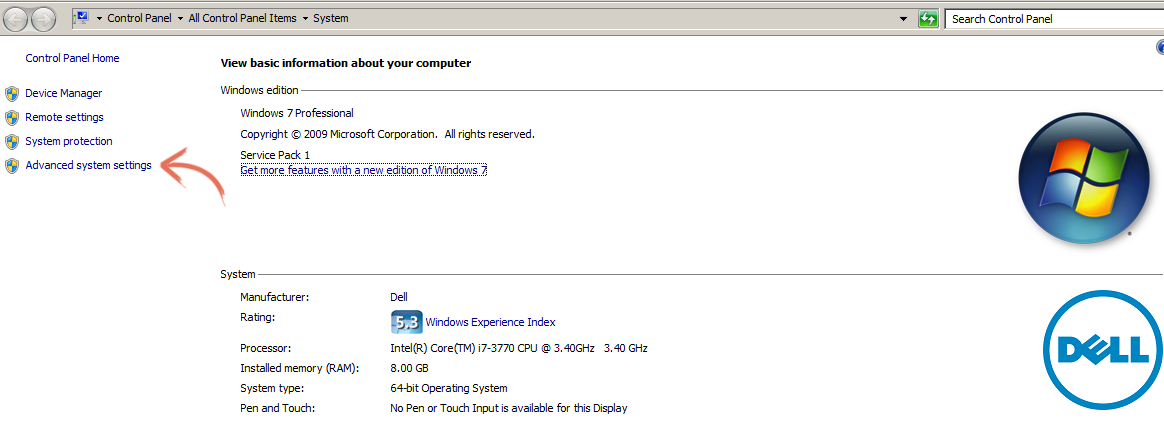
Task: Open Control Panel Home link
Action: (72, 58)
